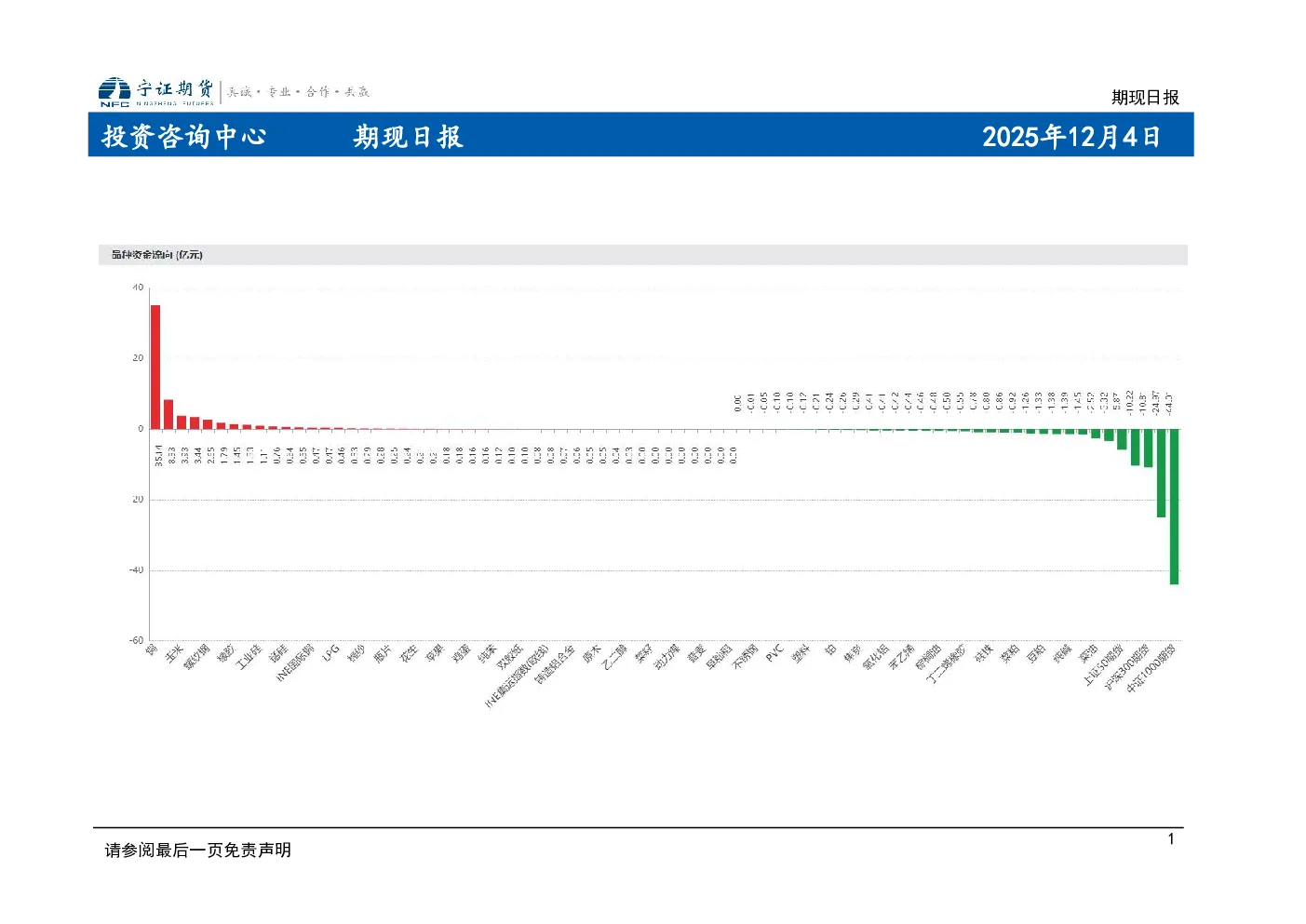Click the x-axis label 纯碱
The height and width of the screenshot is (924, 1306).
click(x=1062, y=653)
